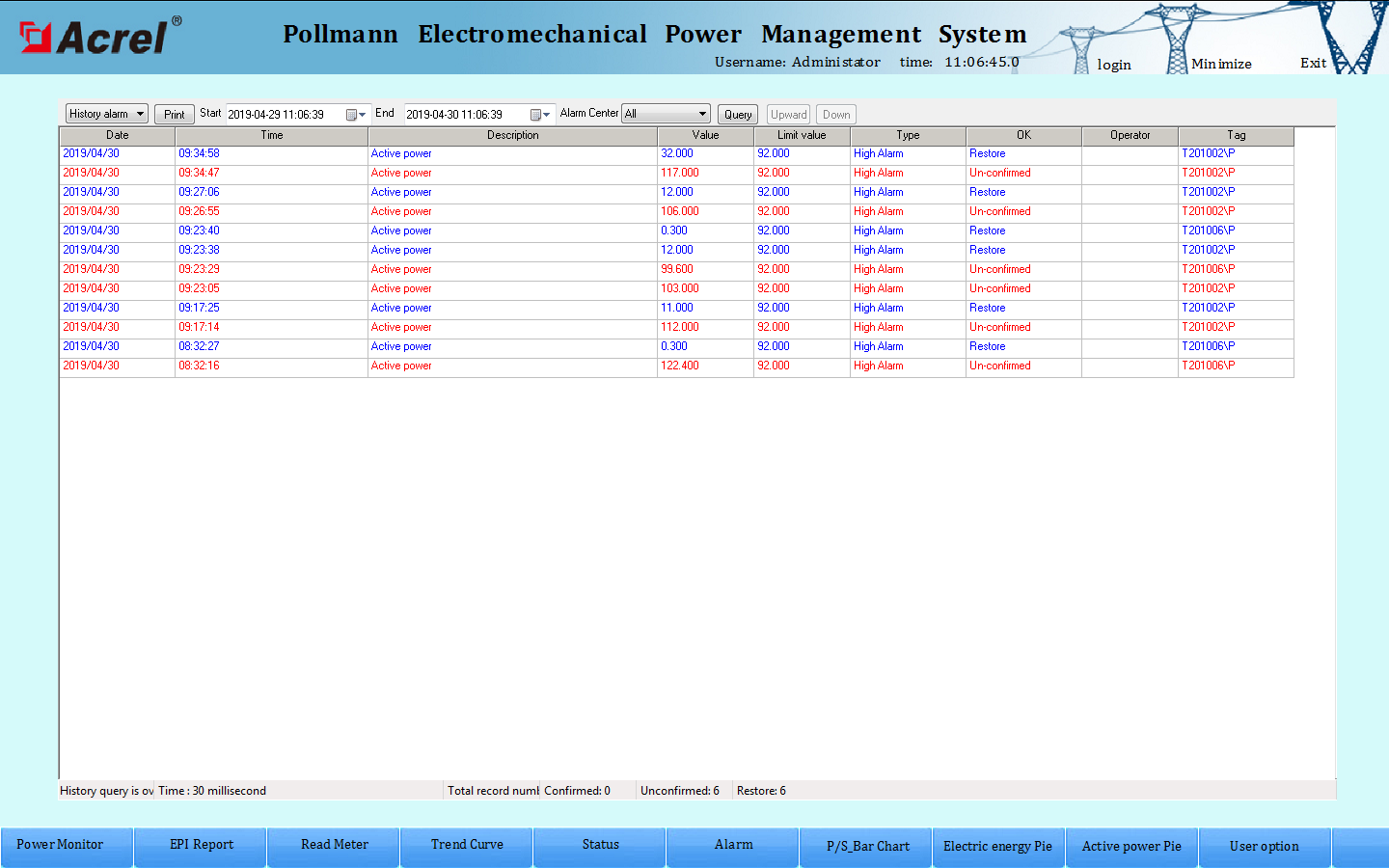
Task: Open the Start date calendar picker
Action: (x=355, y=115)
